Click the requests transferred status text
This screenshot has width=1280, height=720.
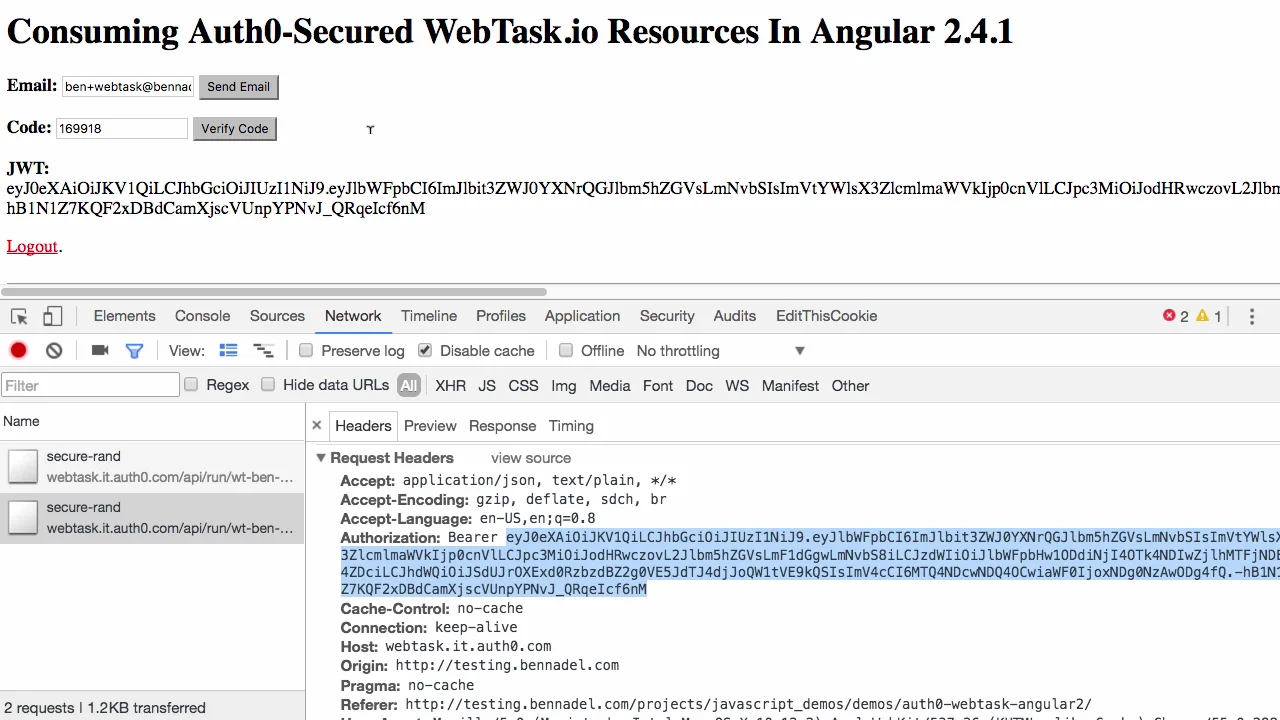(x=104, y=707)
